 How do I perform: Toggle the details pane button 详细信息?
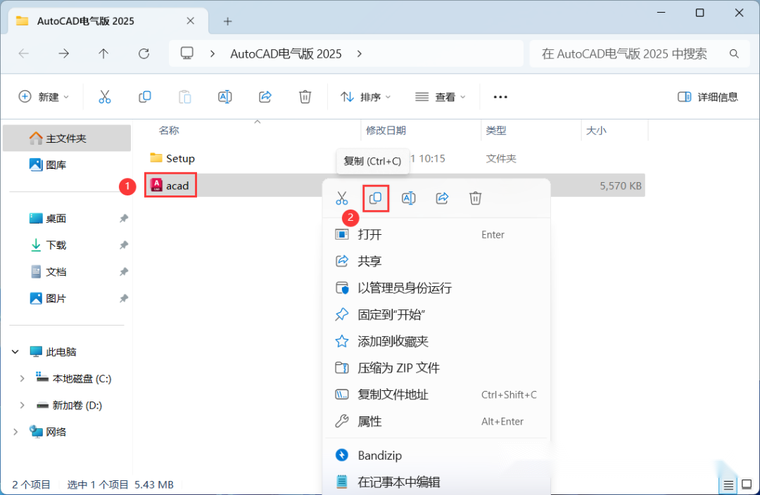click(708, 97)
